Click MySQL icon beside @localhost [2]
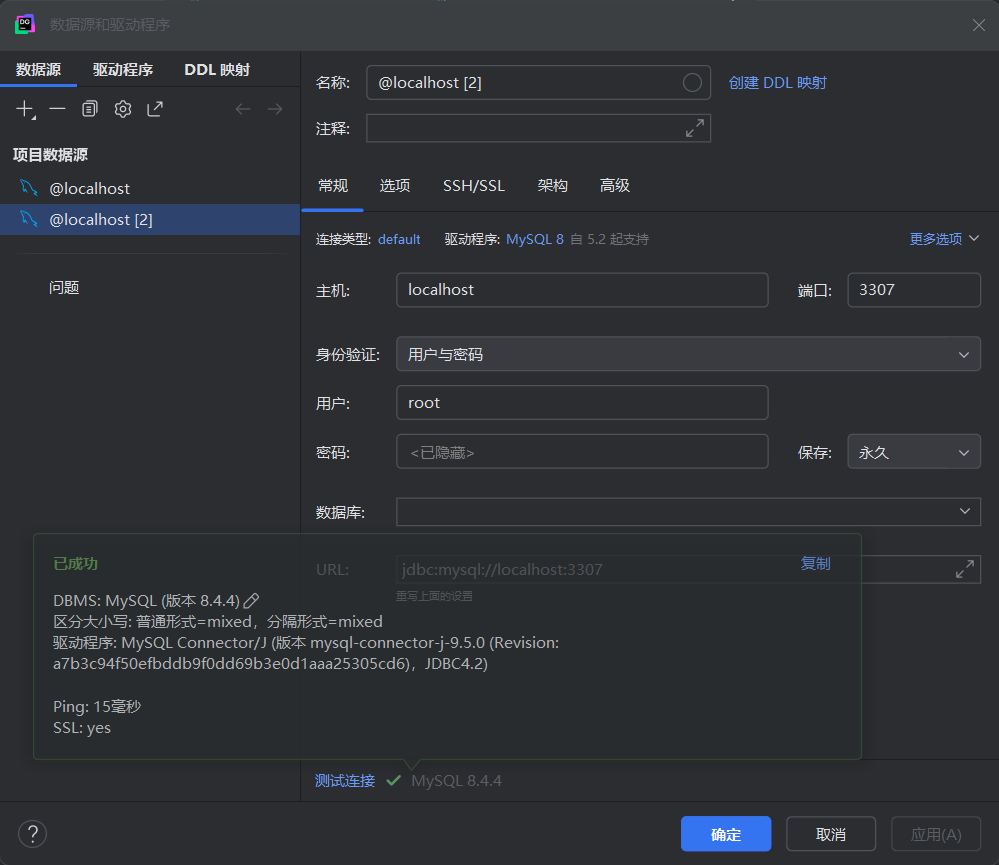Screen dimensions: 999x865 click(x=29, y=219)
